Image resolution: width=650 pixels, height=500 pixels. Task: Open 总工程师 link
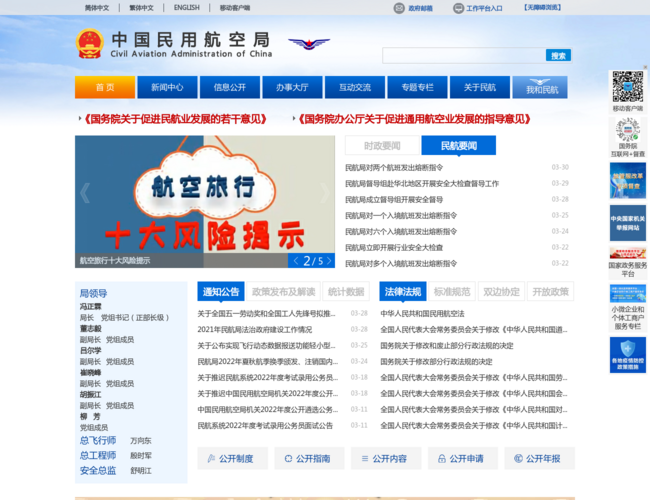click(98, 455)
